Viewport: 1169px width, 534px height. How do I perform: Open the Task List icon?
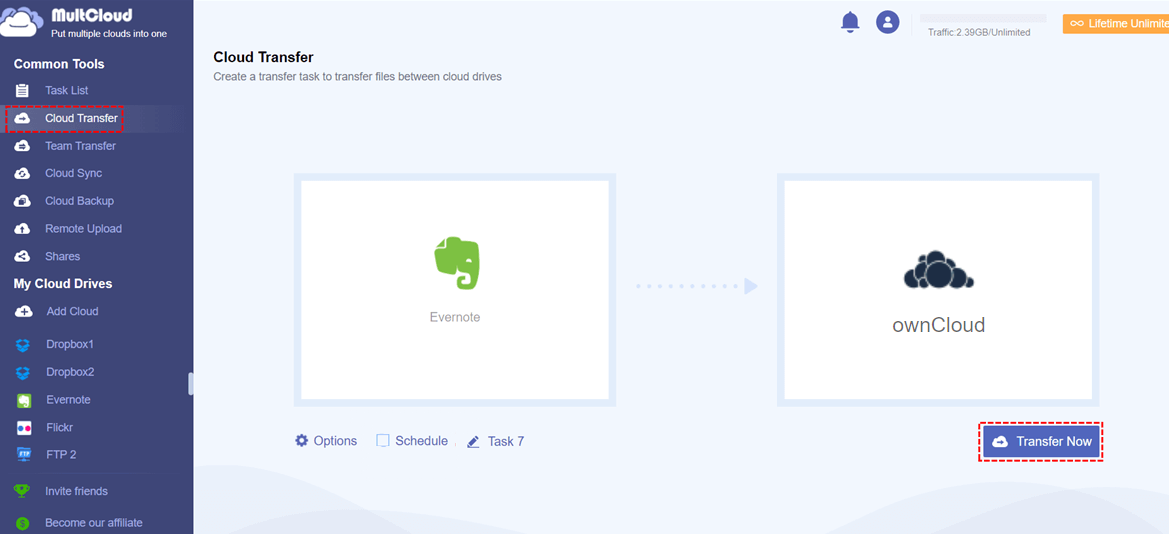click(22, 91)
